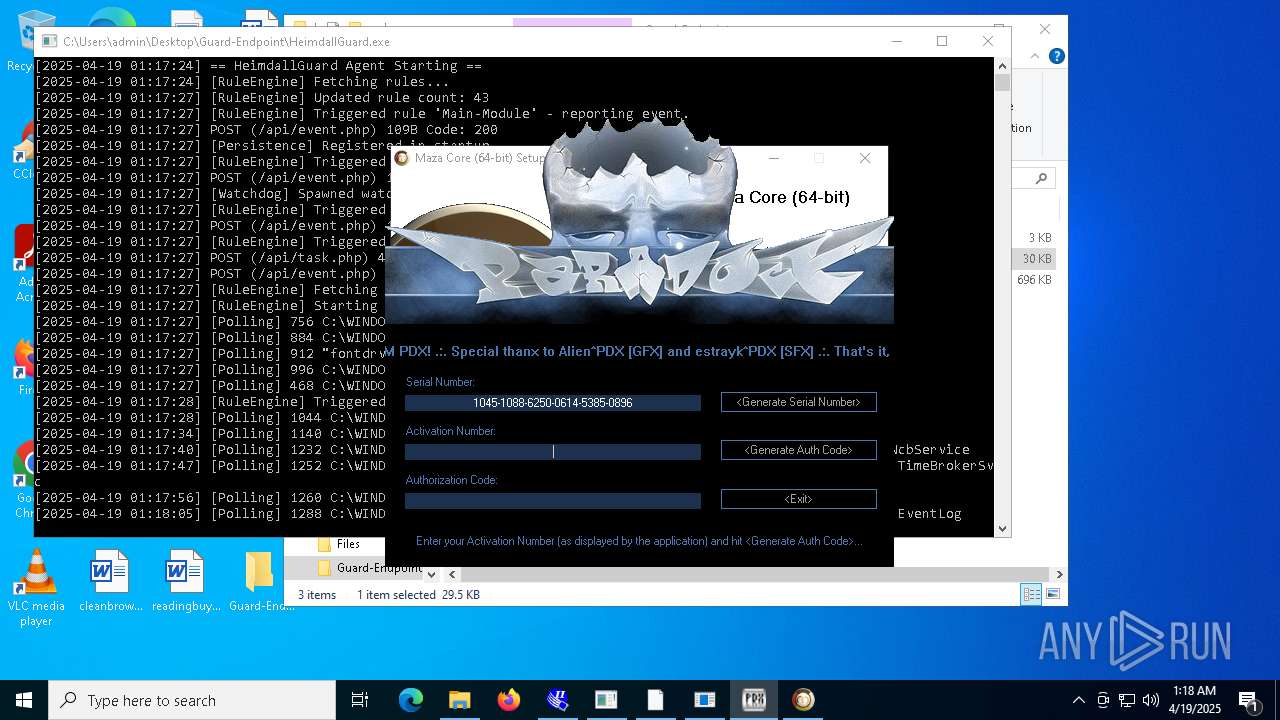1280x720 pixels.
Task: Click the 'Type here to search' taskbar box
Action: (x=192, y=700)
